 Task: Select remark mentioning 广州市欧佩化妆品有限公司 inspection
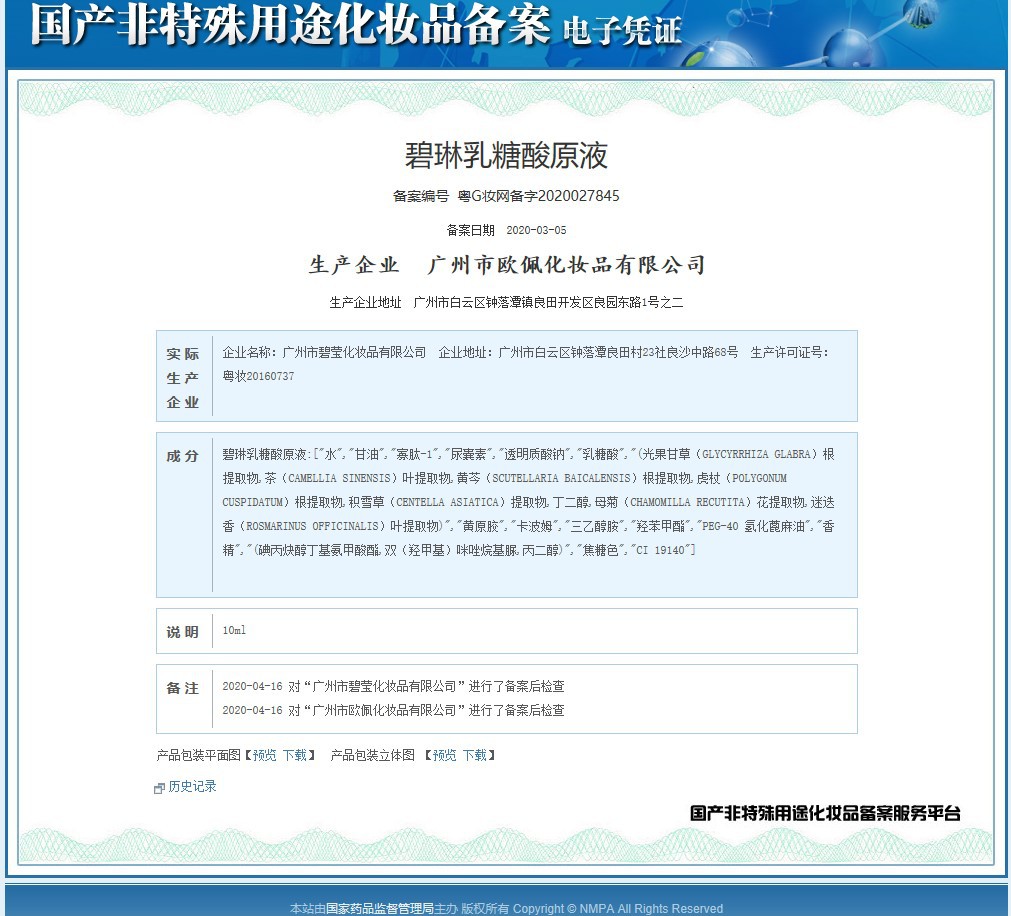[393, 710]
